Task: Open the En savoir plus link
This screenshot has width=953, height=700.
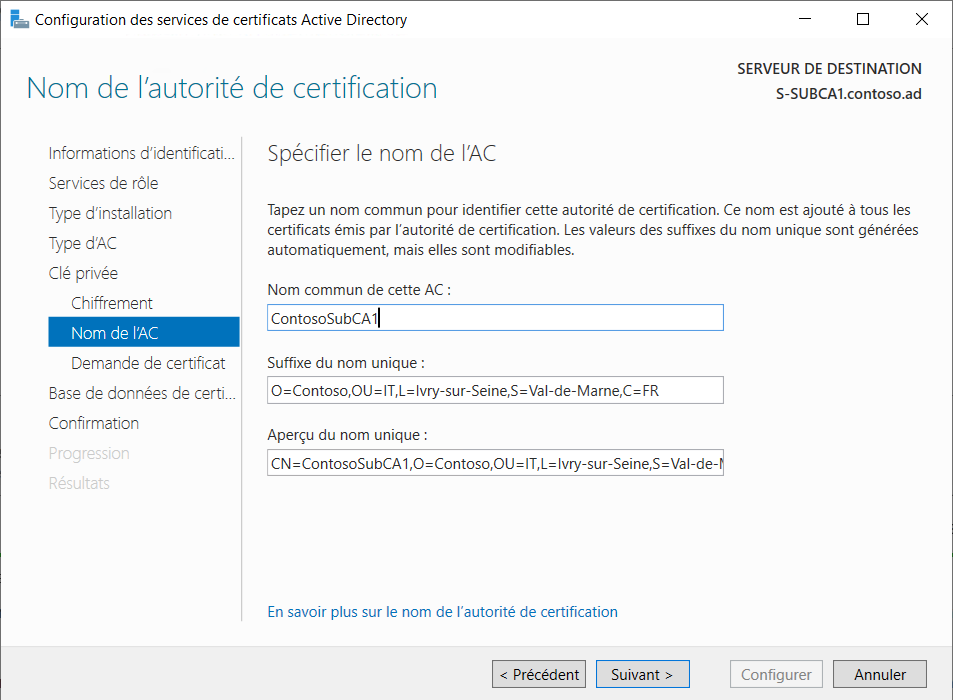Action: click(442, 612)
